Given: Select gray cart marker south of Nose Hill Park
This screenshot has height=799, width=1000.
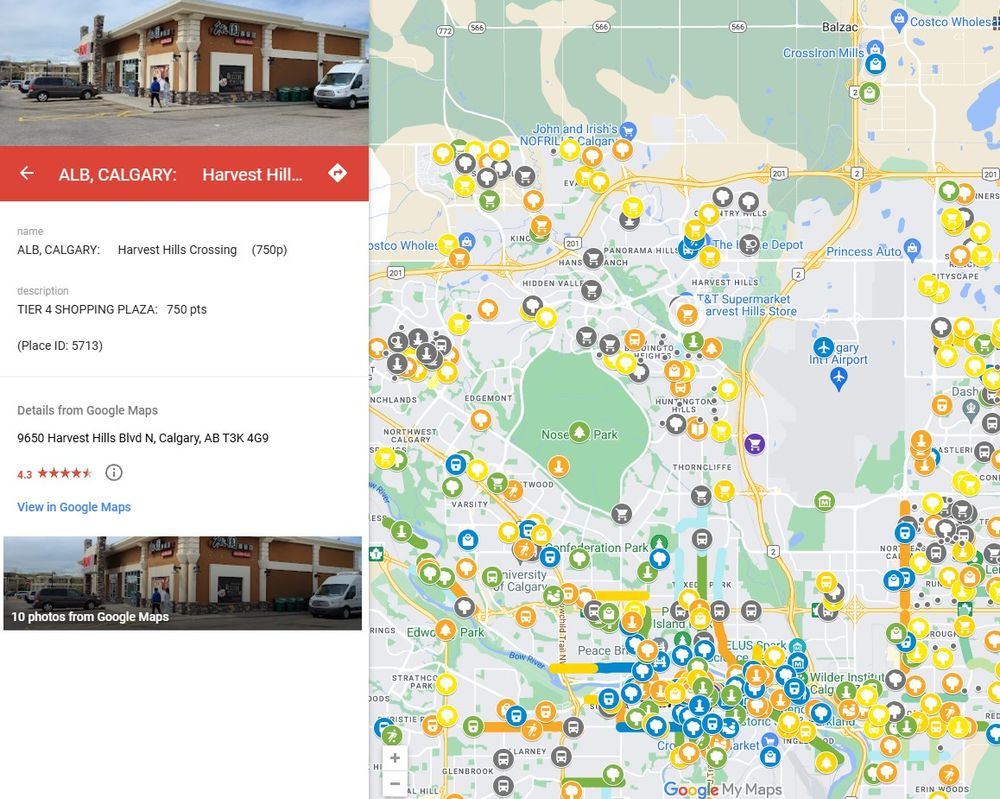Looking at the screenshot, I should 621,513.
